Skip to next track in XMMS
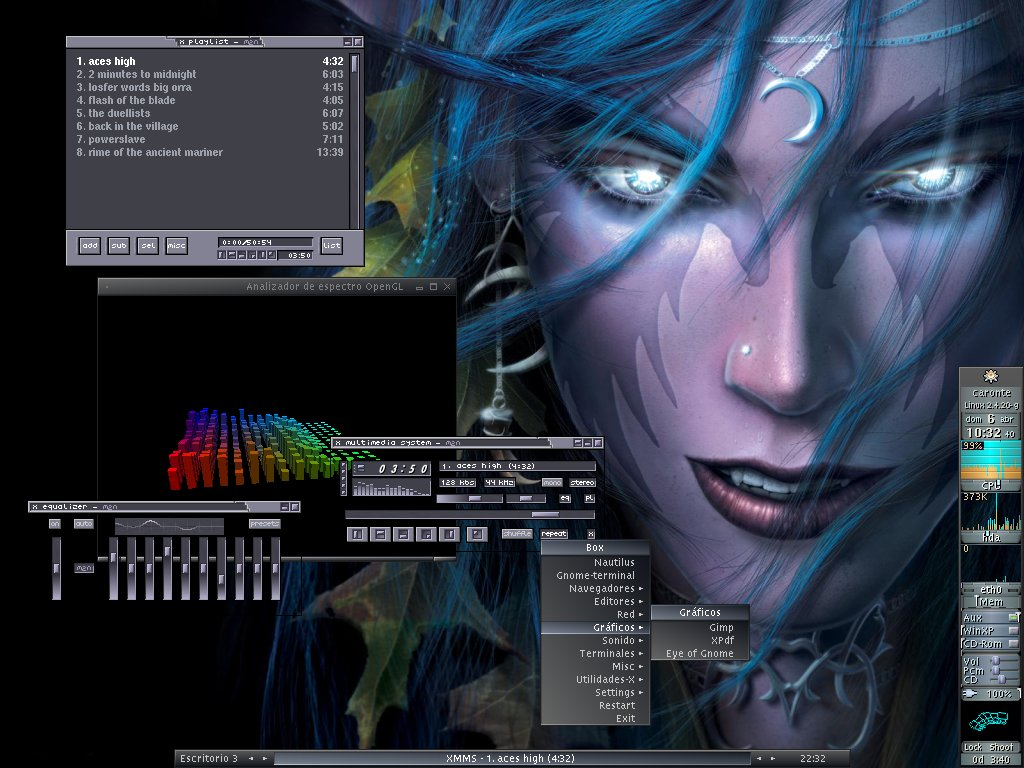 (449, 534)
